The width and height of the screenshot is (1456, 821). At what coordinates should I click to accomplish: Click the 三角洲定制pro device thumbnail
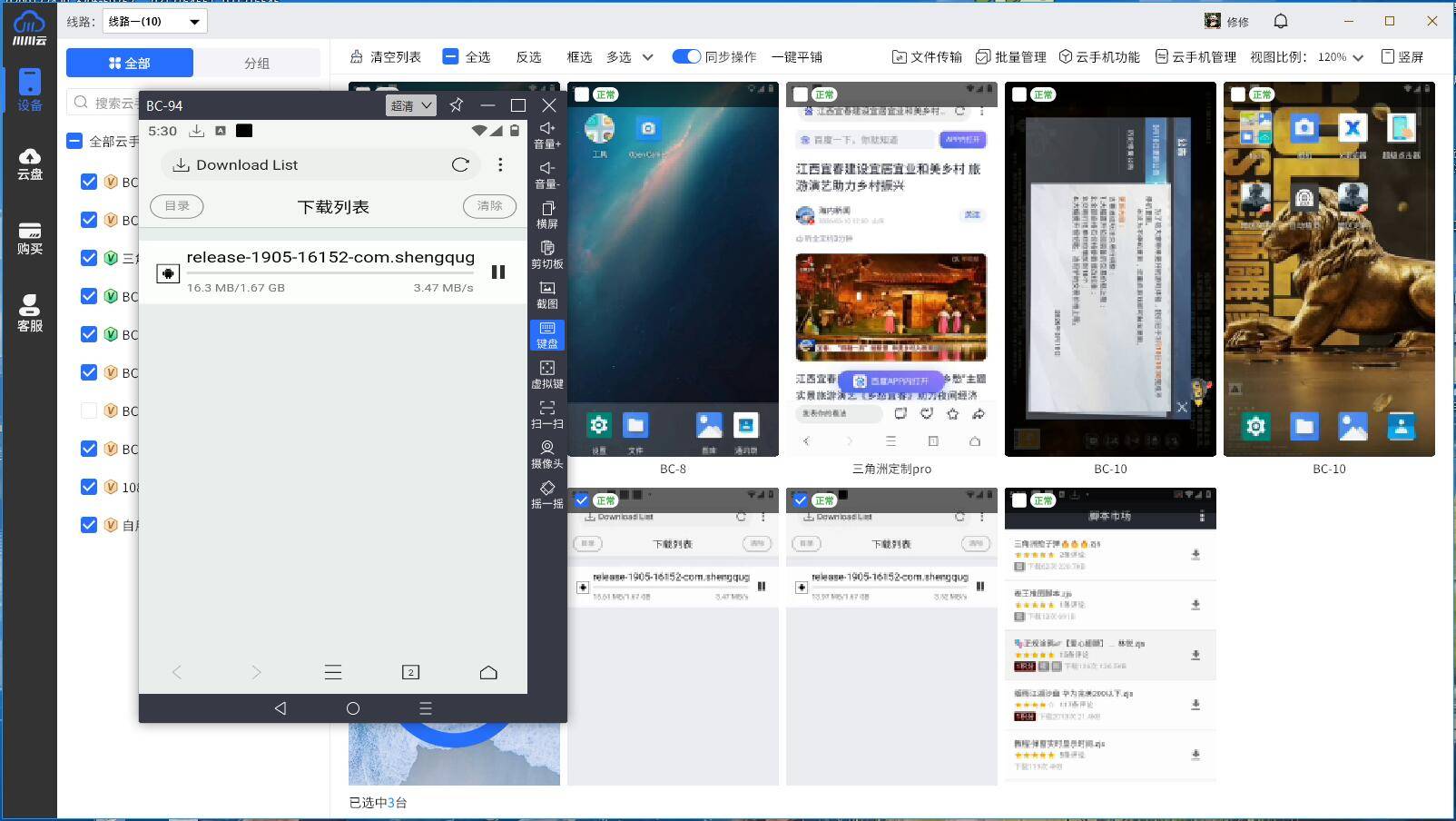[x=890, y=270]
